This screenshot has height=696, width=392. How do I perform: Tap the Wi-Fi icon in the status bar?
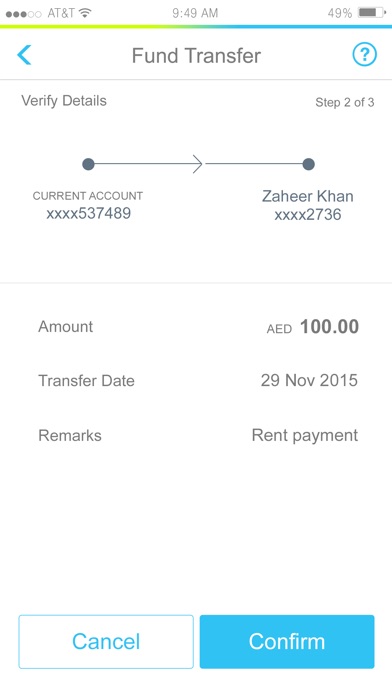coord(84,13)
